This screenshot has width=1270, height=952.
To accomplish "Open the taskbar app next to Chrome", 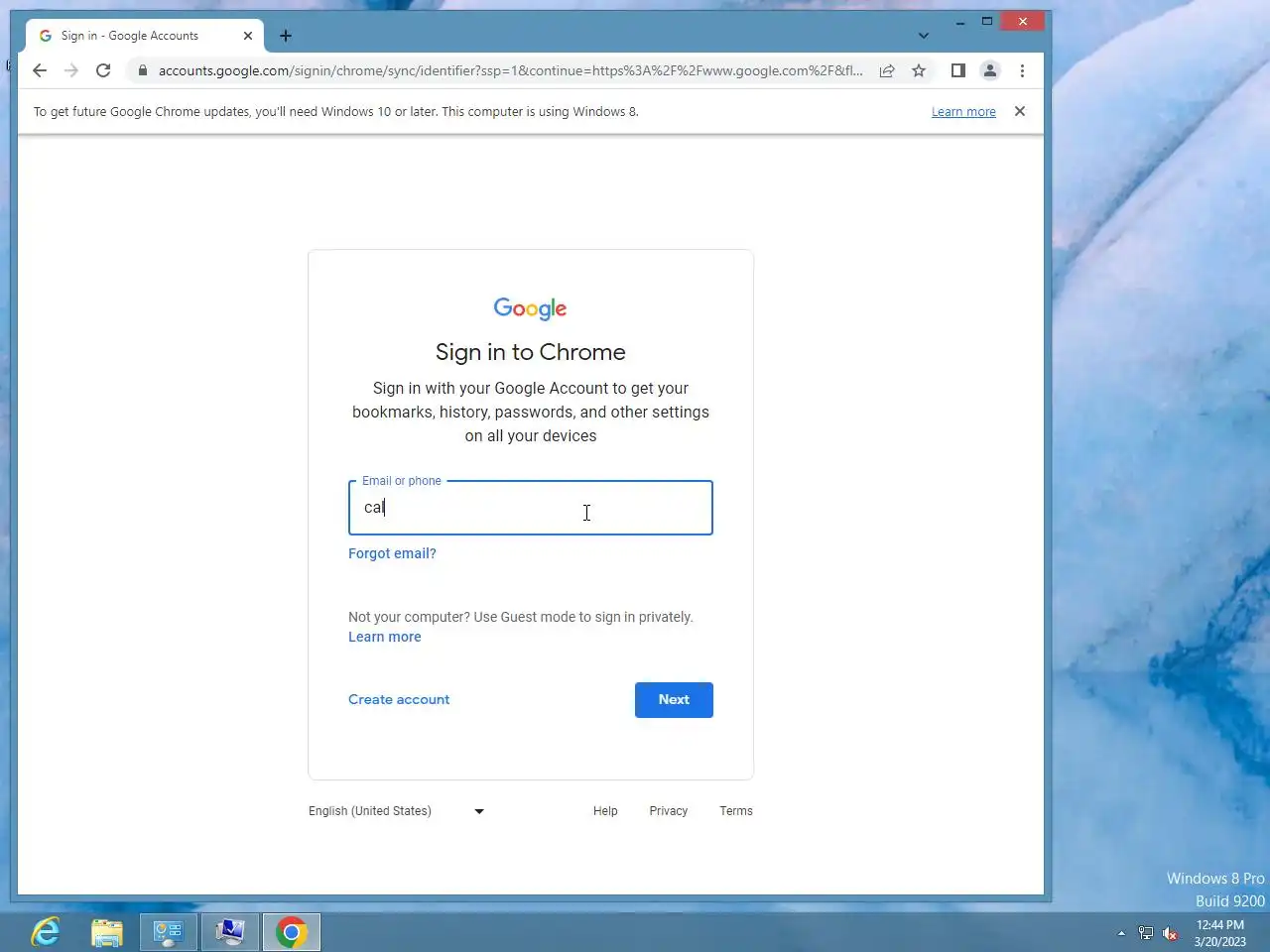I will coord(230,932).
